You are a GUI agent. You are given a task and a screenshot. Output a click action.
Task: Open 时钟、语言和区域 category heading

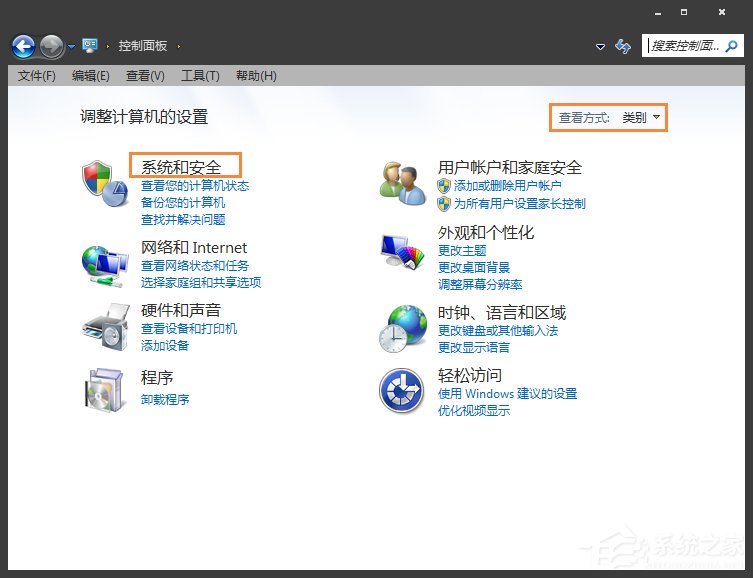click(502, 313)
